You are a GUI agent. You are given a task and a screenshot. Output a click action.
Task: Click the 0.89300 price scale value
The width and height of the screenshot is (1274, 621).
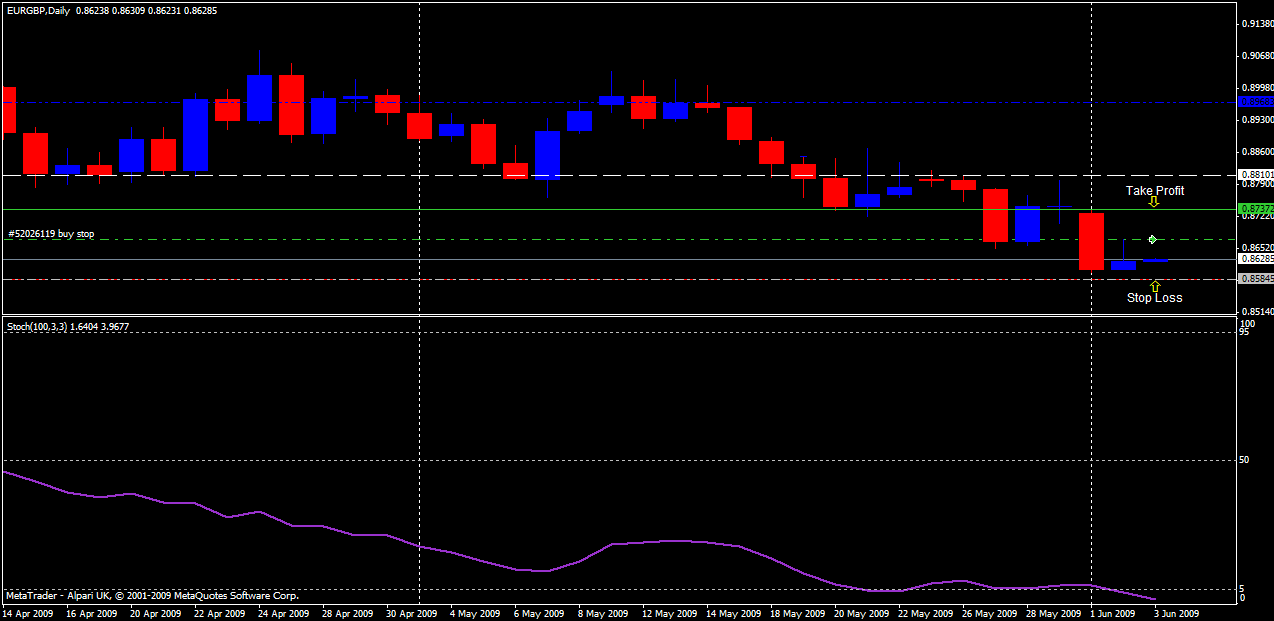pyautogui.click(x=1256, y=120)
